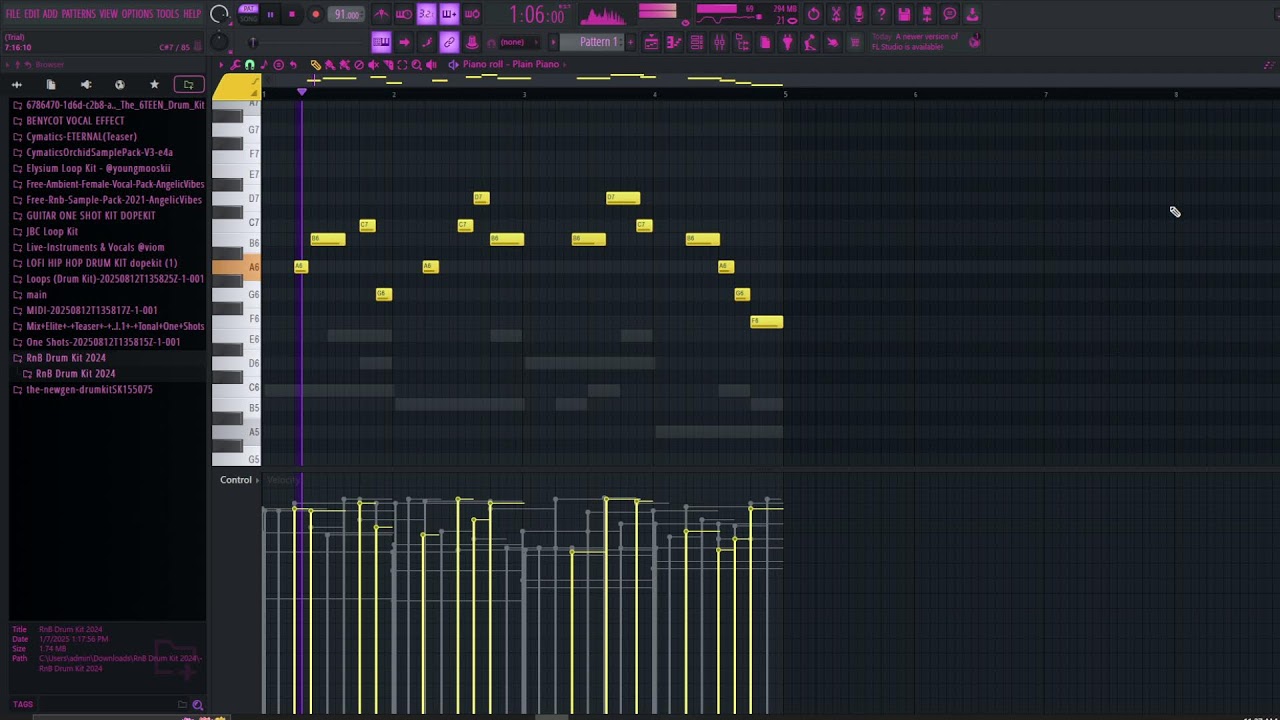
Task: Click the undo history power icon
Action: [813, 14]
